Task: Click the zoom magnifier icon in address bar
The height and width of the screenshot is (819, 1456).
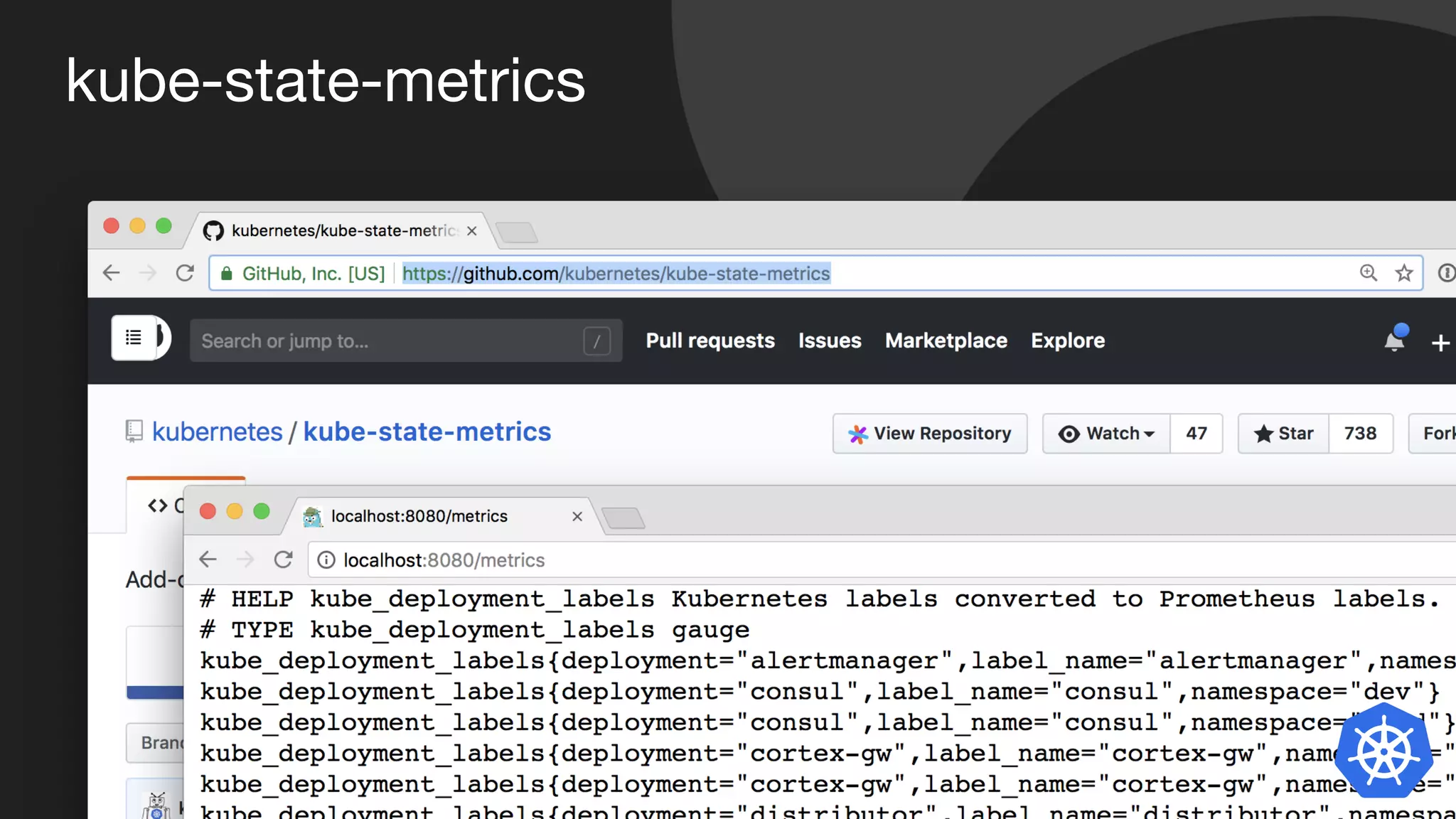Action: [1369, 273]
